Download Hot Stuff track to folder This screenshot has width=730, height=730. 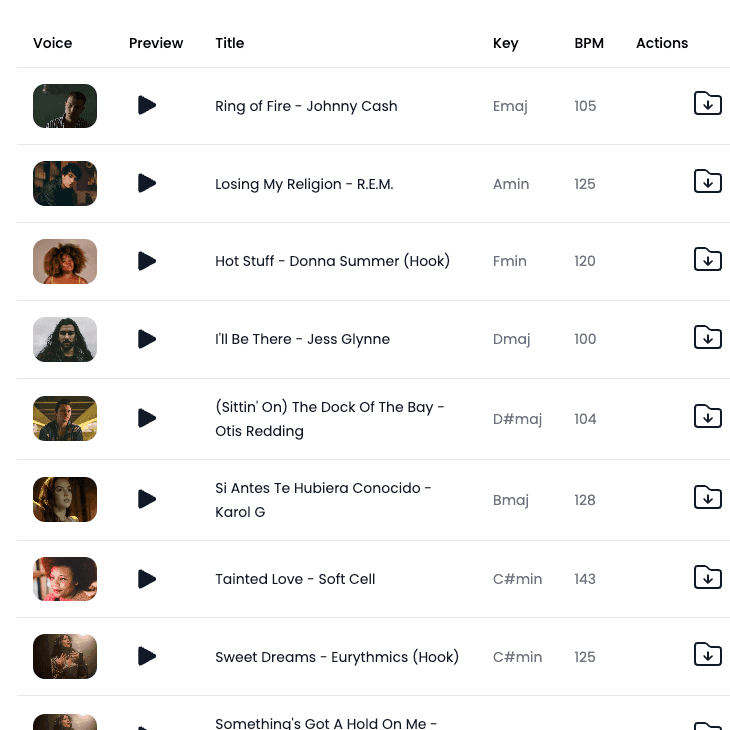(x=708, y=259)
